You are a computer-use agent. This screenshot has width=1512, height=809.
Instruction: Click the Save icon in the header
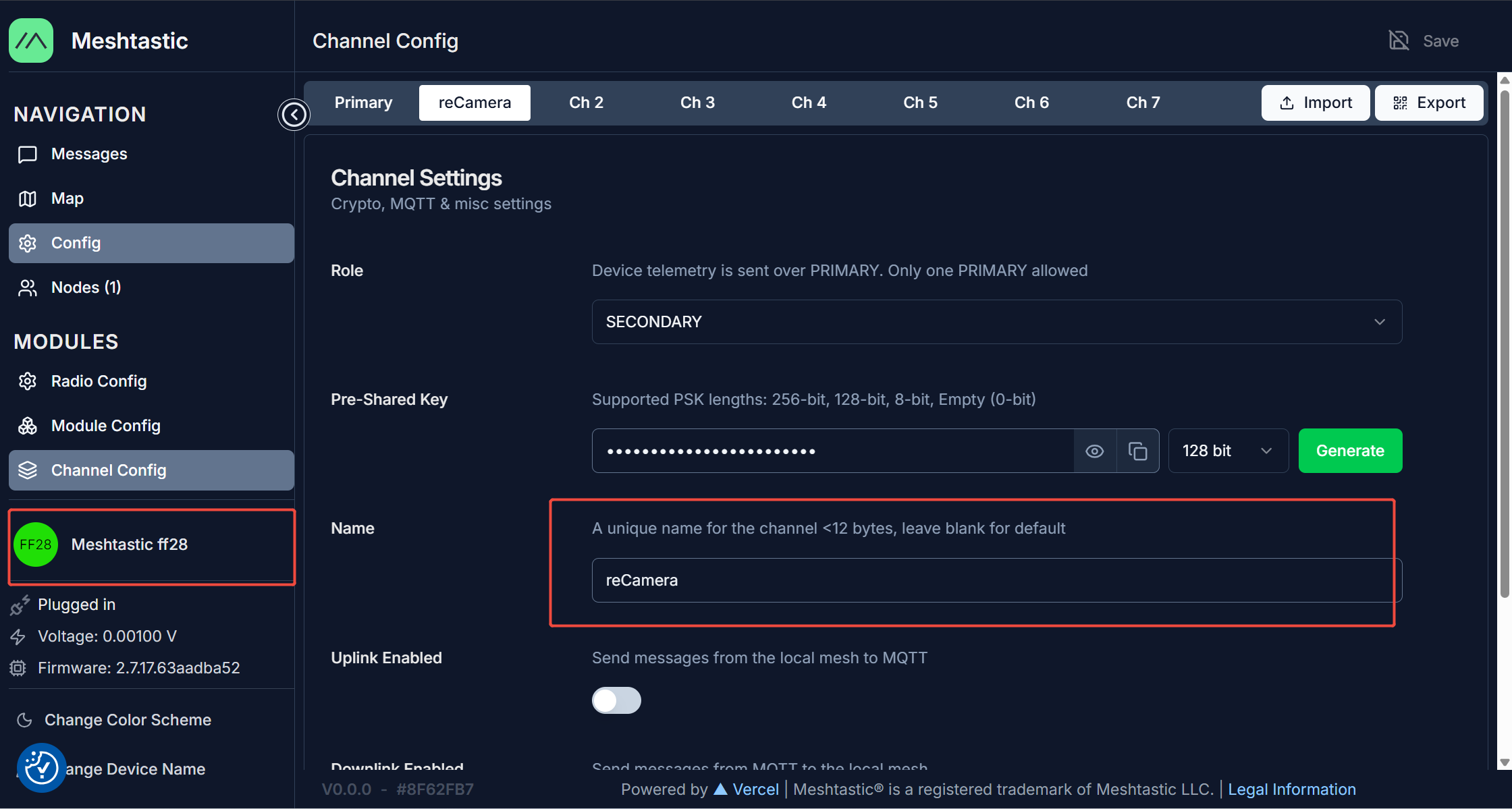[1399, 41]
